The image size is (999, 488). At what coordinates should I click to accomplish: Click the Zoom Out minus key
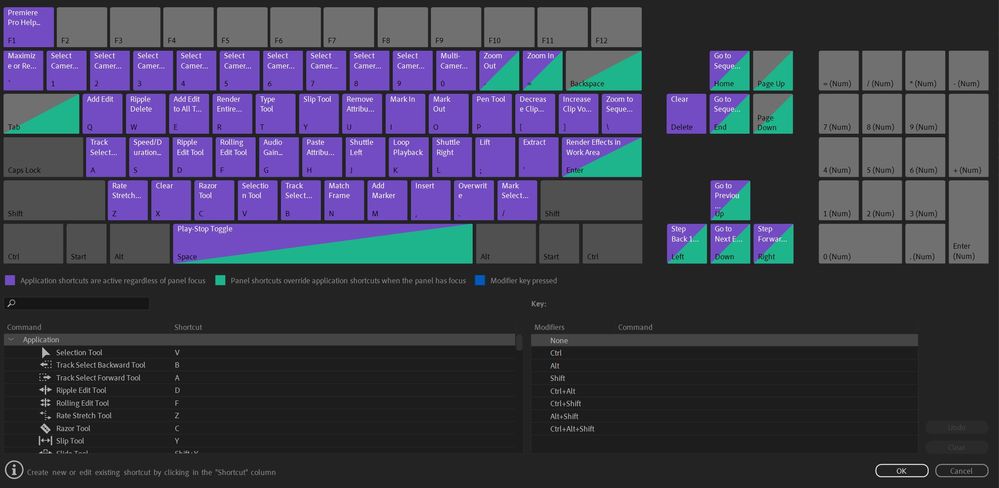click(499, 70)
